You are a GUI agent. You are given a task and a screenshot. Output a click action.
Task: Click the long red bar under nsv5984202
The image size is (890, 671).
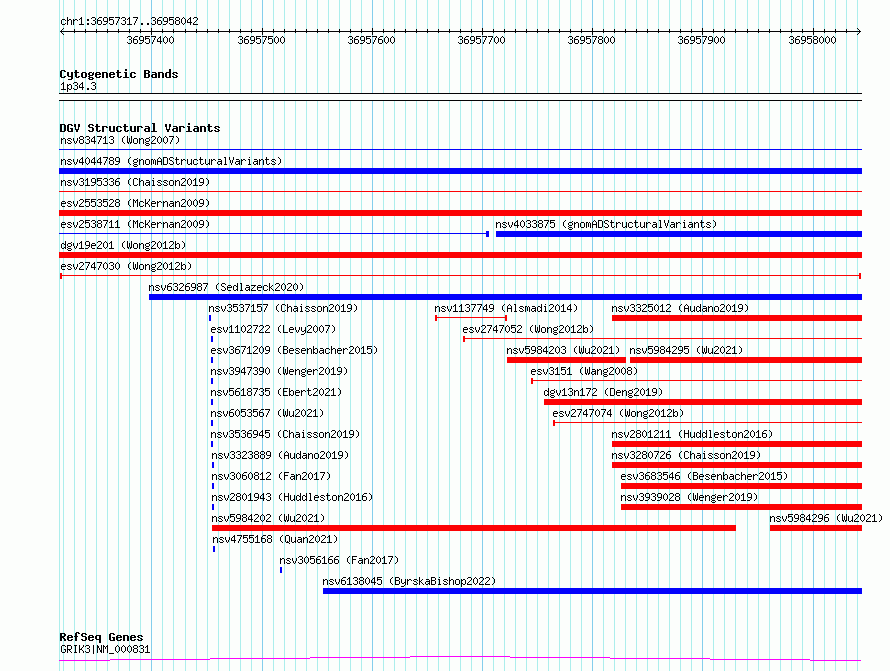(474, 528)
